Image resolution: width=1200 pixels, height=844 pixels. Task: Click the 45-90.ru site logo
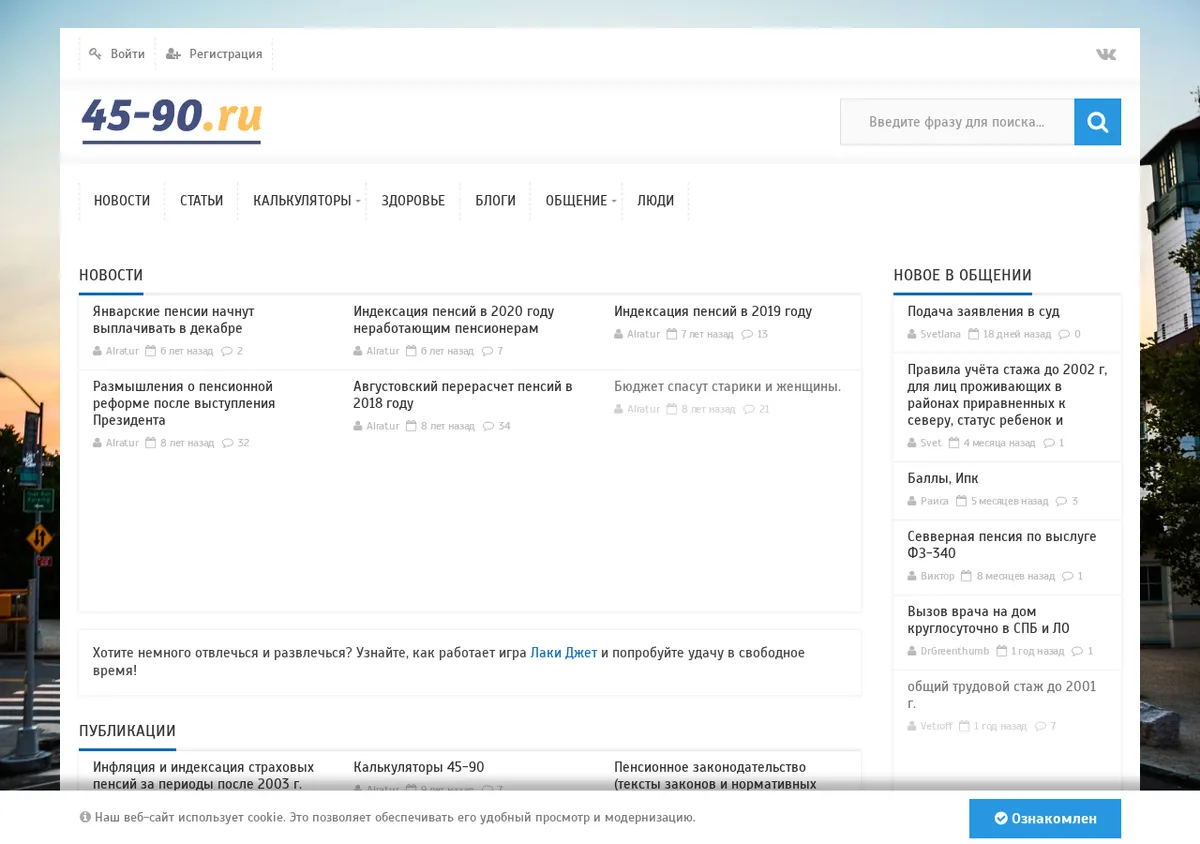172,118
